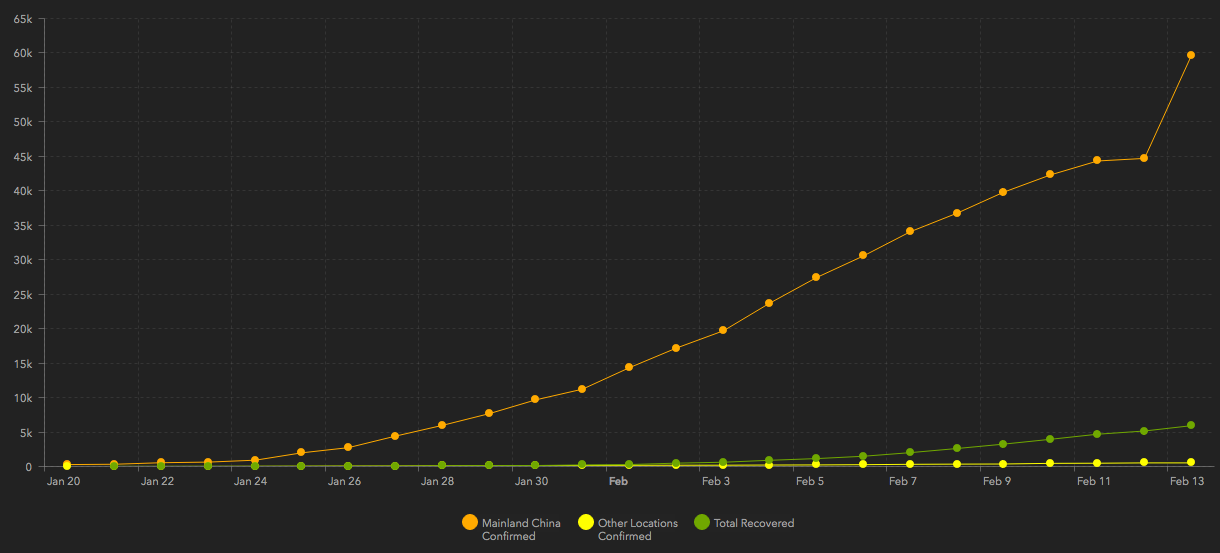This screenshot has width=1220, height=553.
Task: Click Mainland China point at Feb 9
Action: (1003, 192)
